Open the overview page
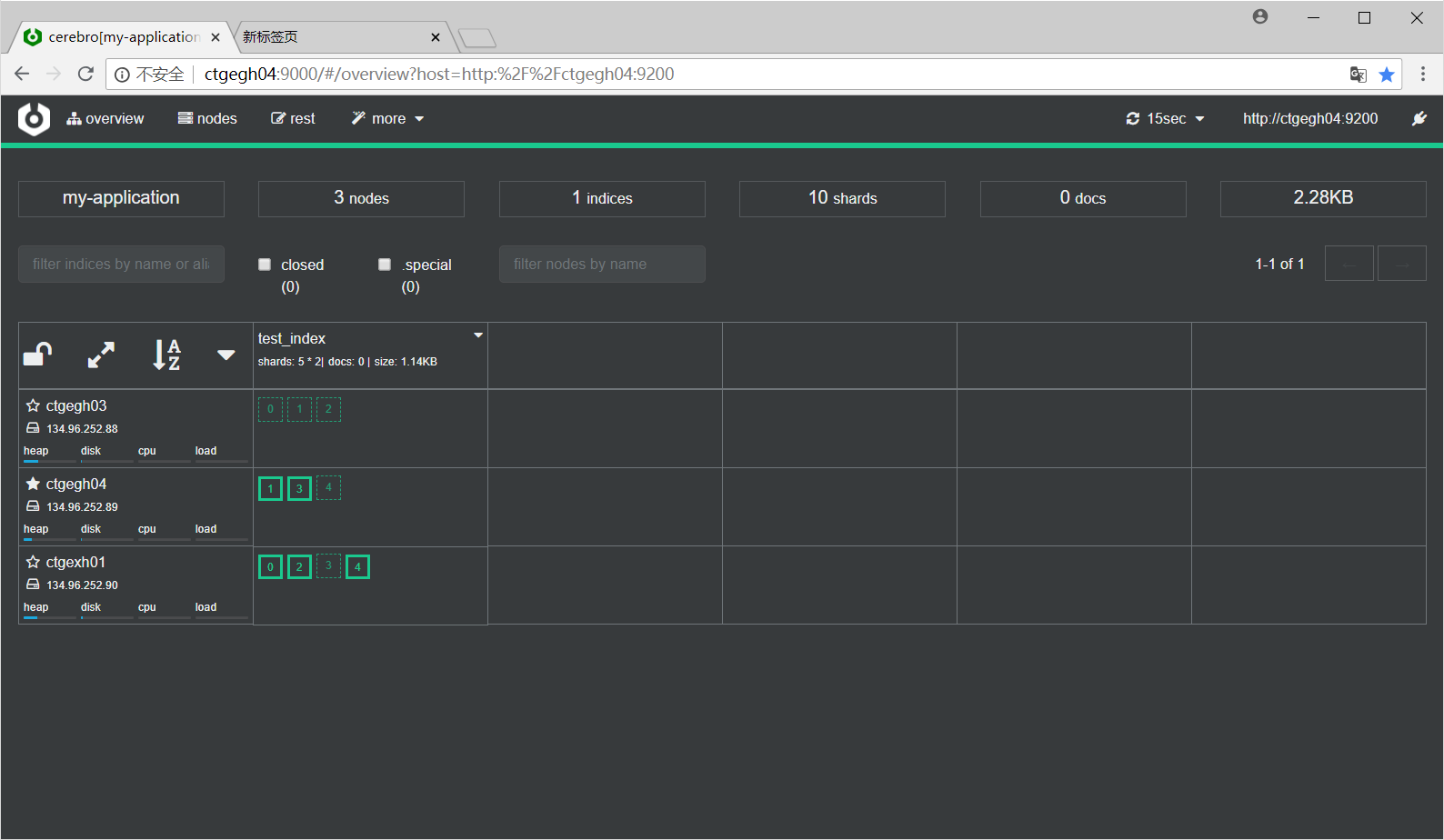Image resolution: width=1444 pixels, height=840 pixels. click(x=105, y=119)
